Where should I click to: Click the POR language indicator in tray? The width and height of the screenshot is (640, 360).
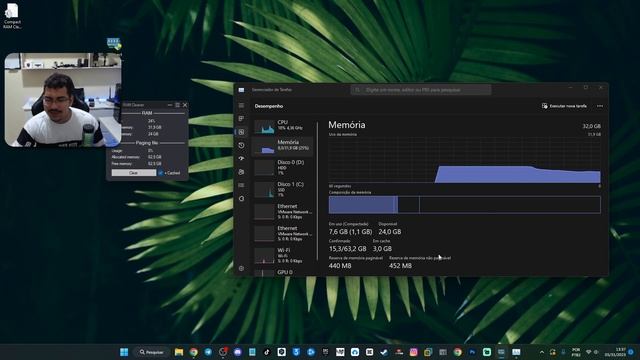coord(576,352)
